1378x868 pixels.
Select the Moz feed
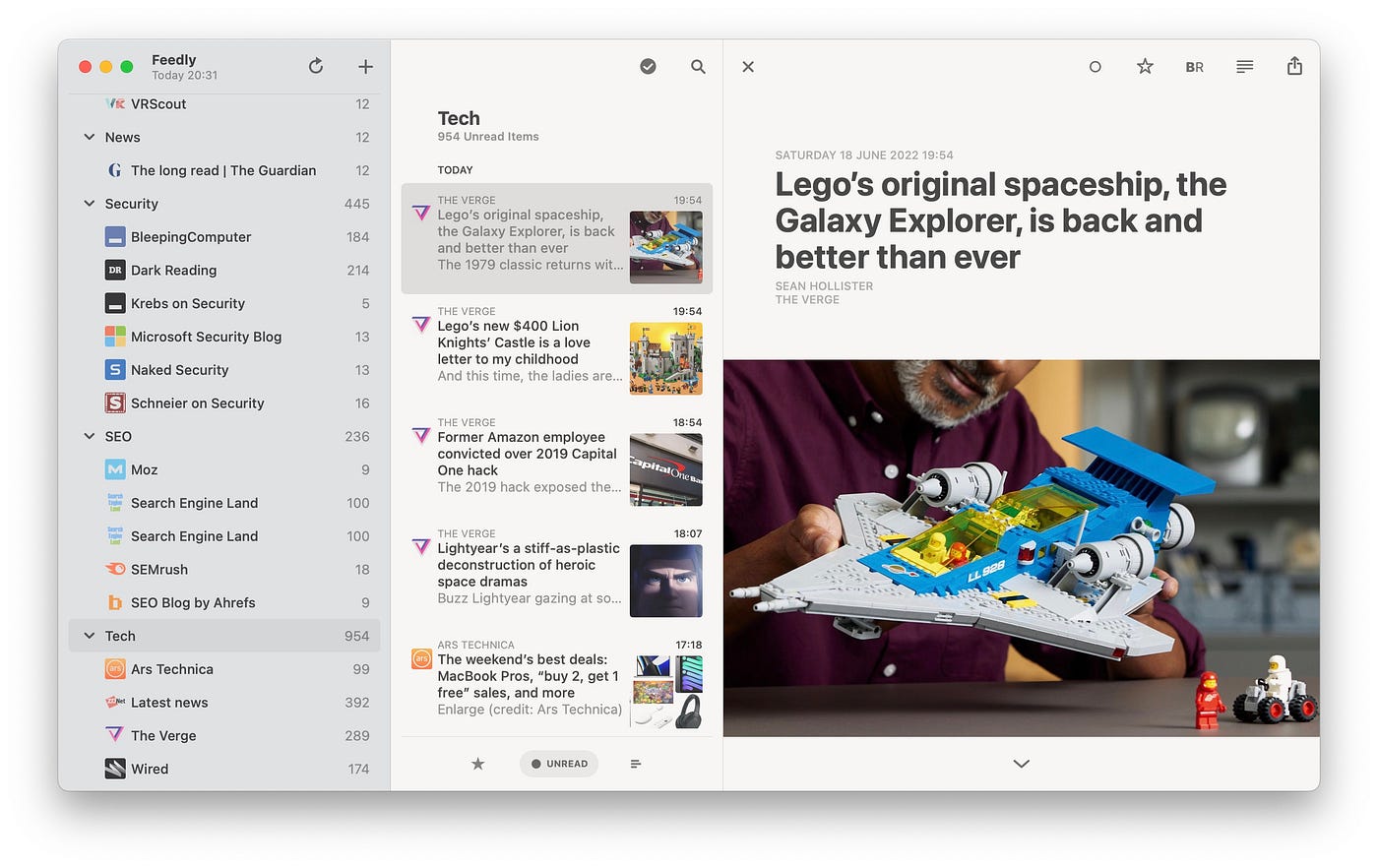pyautogui.click(x=224, y=469)
